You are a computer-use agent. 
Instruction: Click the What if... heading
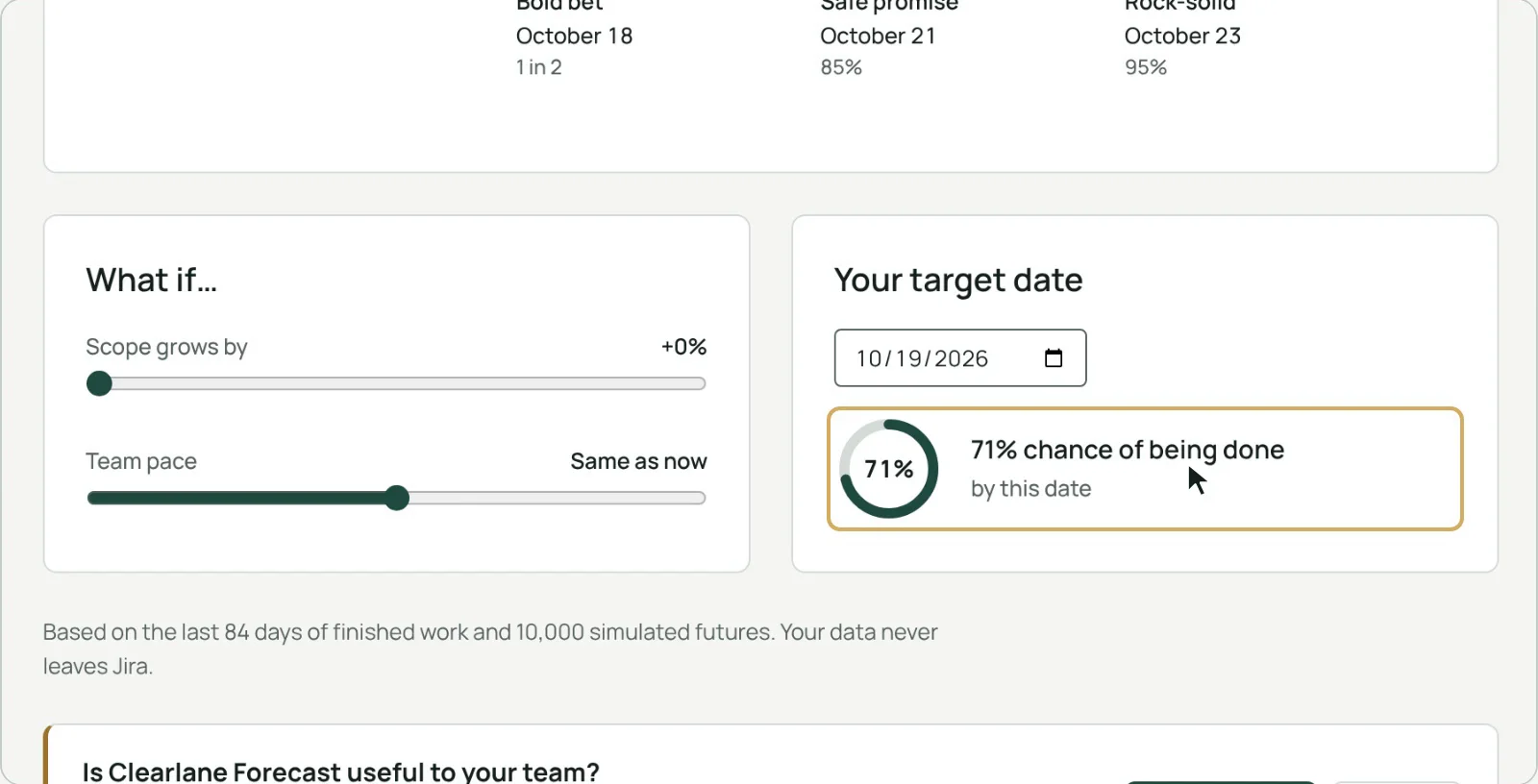[152, 281]
